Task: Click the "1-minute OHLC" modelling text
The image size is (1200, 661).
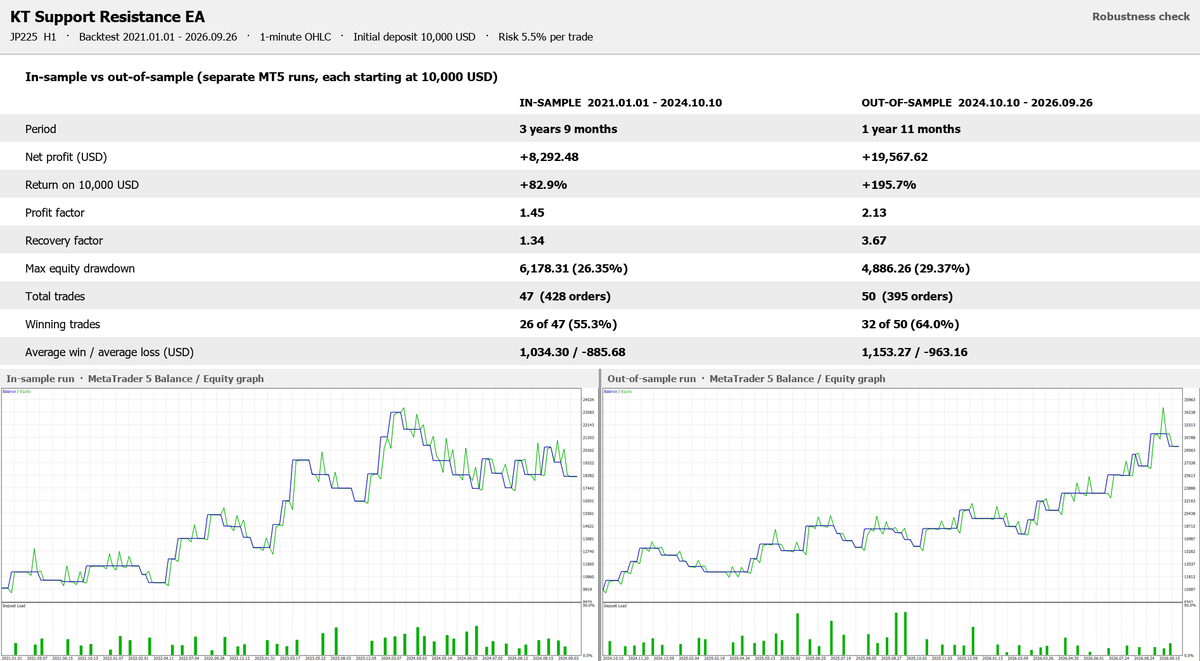Action: coord(296,37)
